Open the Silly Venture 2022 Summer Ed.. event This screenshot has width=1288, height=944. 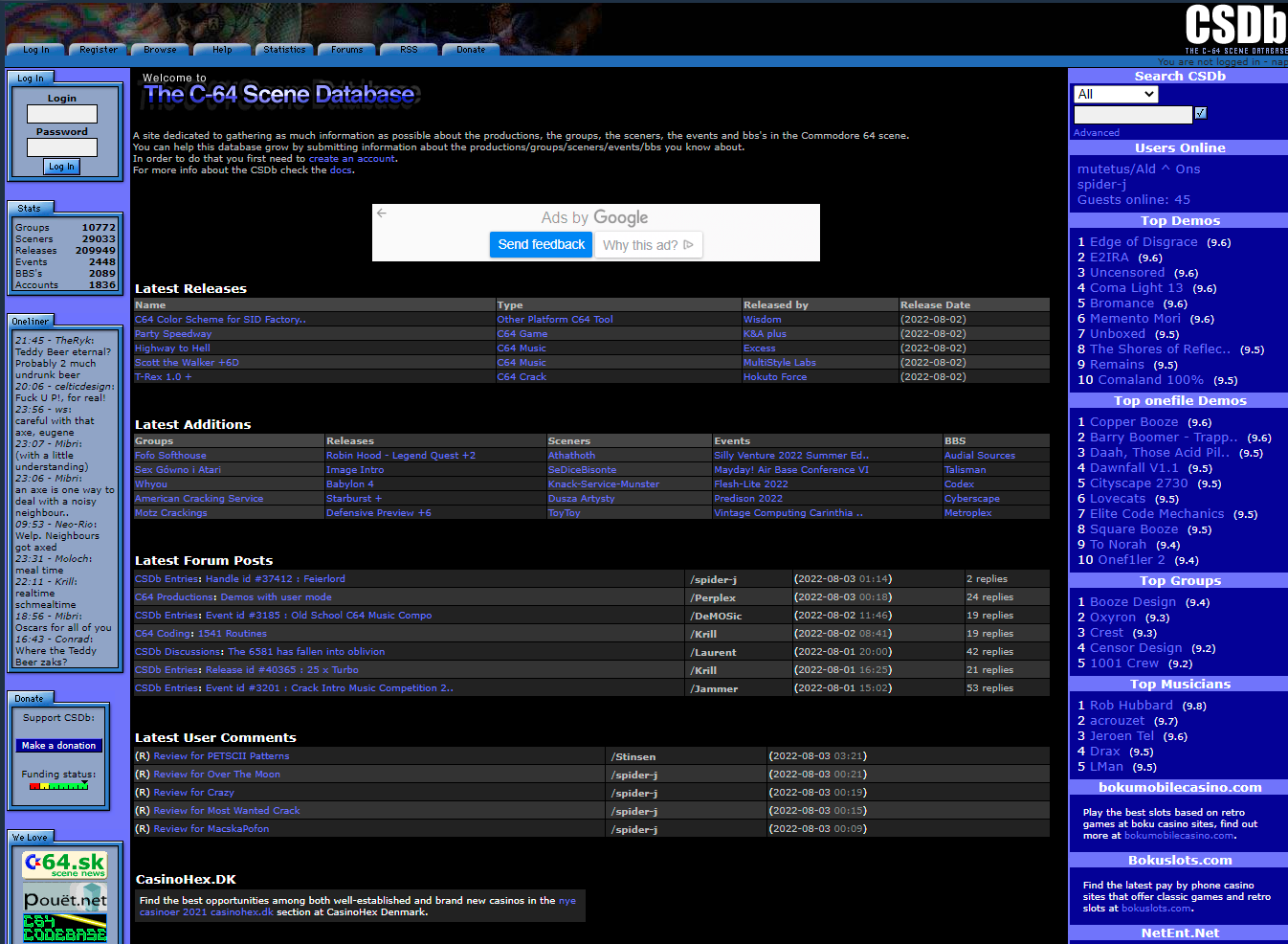tap(791, 456)
